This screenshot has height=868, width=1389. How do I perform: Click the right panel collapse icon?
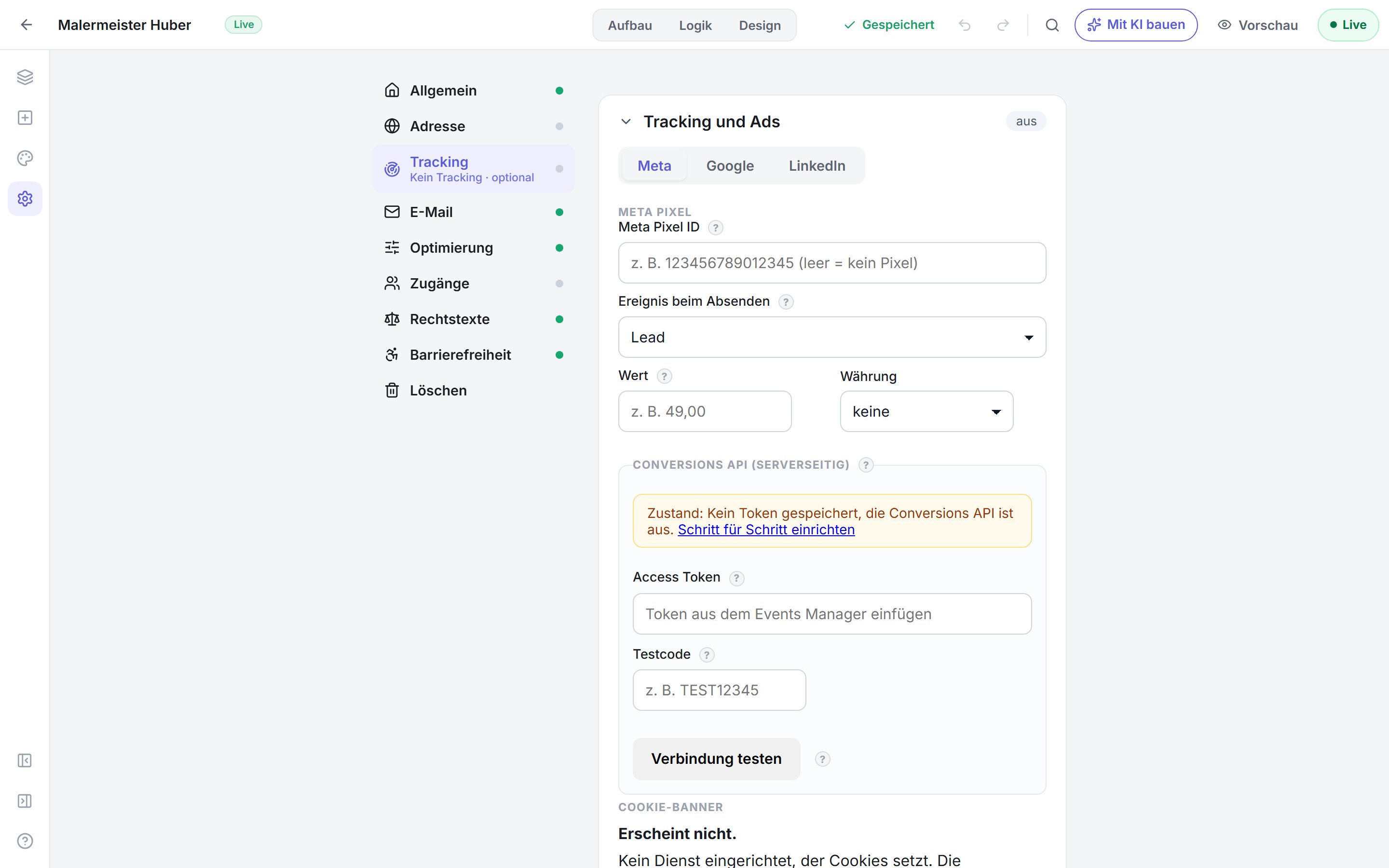pyautogui.click(x=25, y=801)
